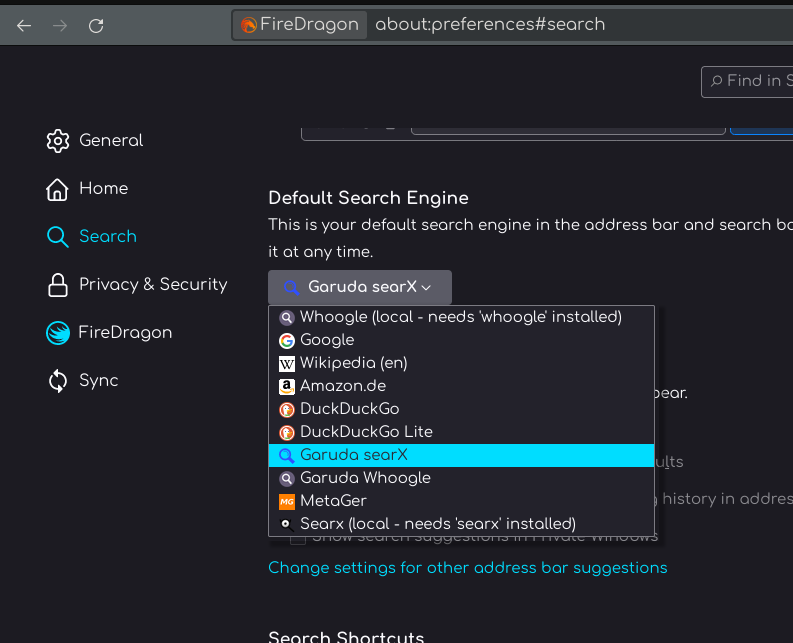The width and height of the screenshot is (793, 643).
Task: Click the Wikipedia W icon in list
Action: click(x=287, y=364)
